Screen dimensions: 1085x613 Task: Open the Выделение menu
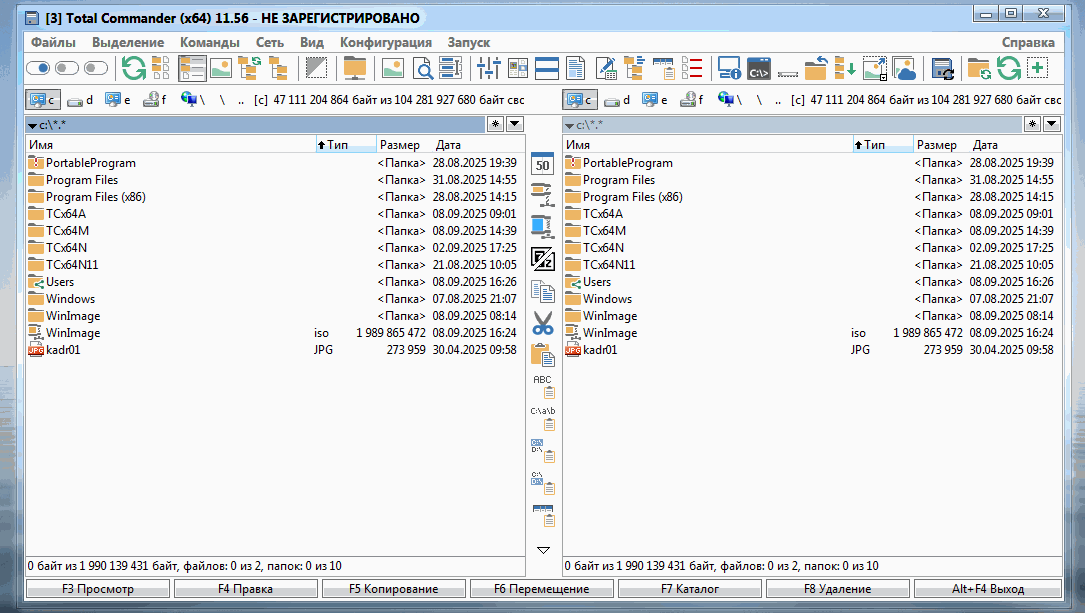click(x=128, y=42)
